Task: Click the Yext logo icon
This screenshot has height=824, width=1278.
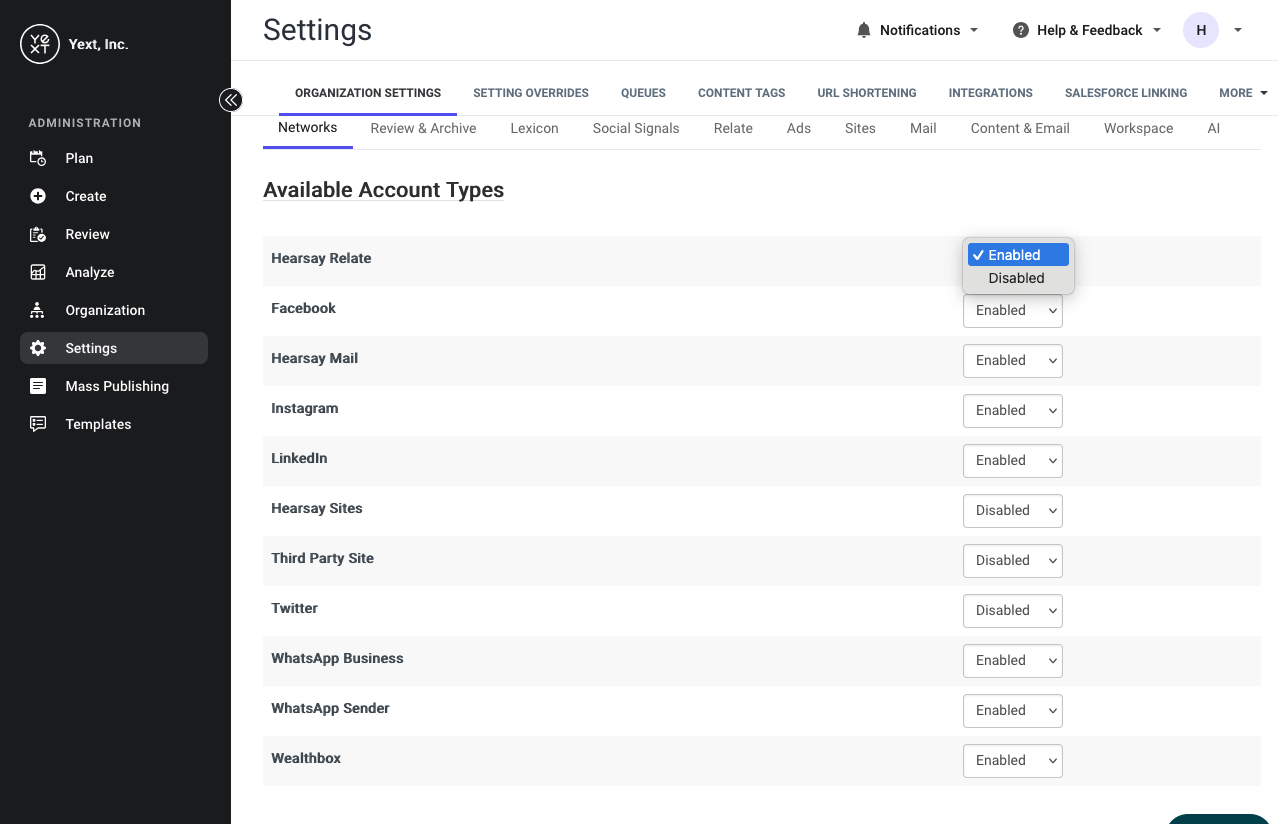Action: (x=40, y=44)
